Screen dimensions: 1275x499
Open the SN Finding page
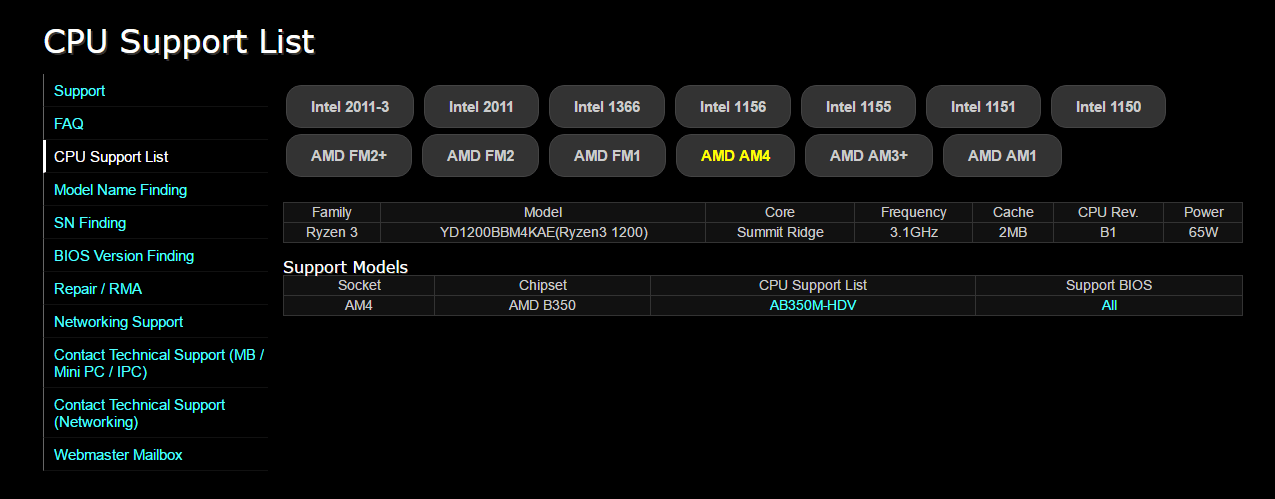pyautogui.click(x=90, y=223)
